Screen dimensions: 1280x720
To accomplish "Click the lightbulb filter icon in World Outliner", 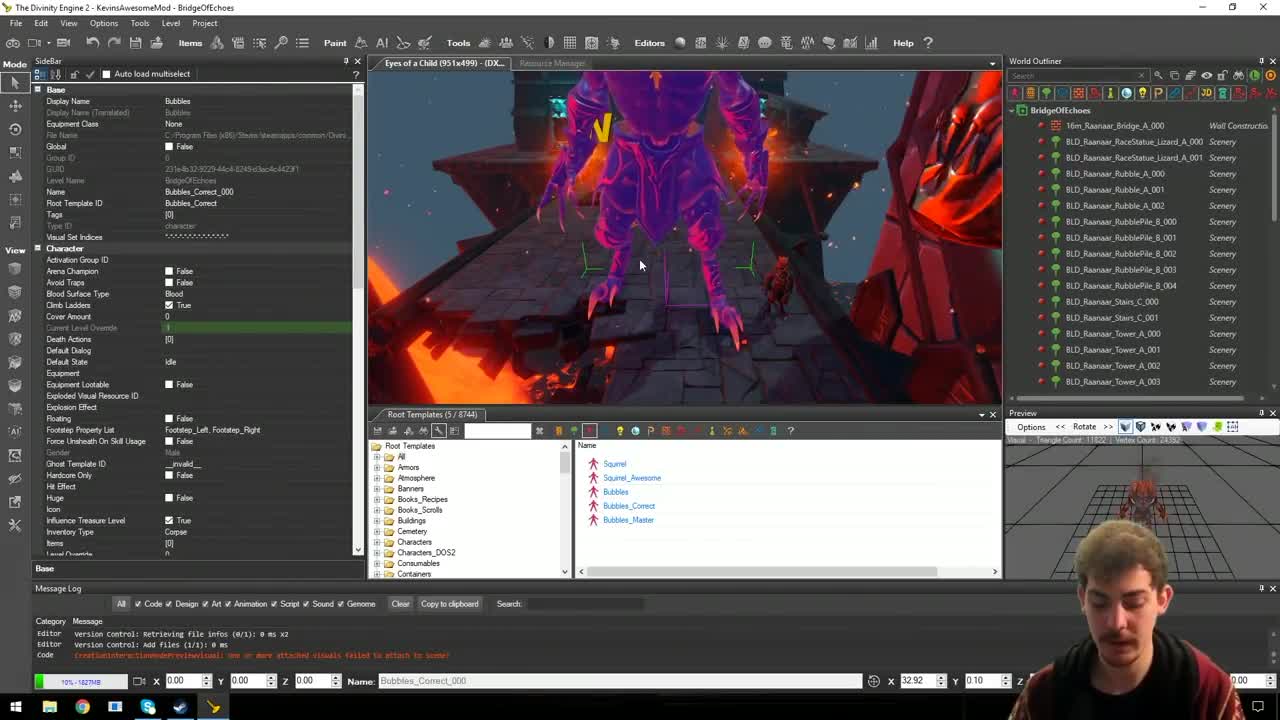I will pos(1142,93).
